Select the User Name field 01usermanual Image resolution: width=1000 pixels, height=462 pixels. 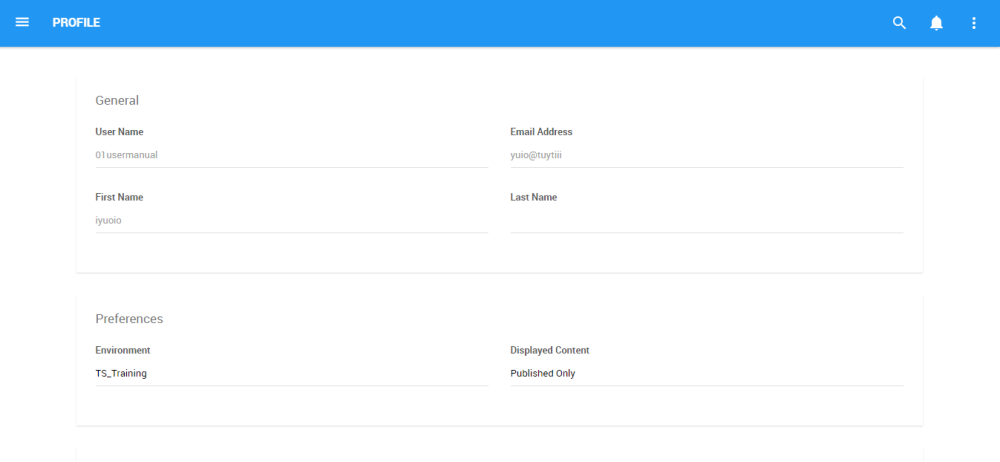(x=291, y=155)
